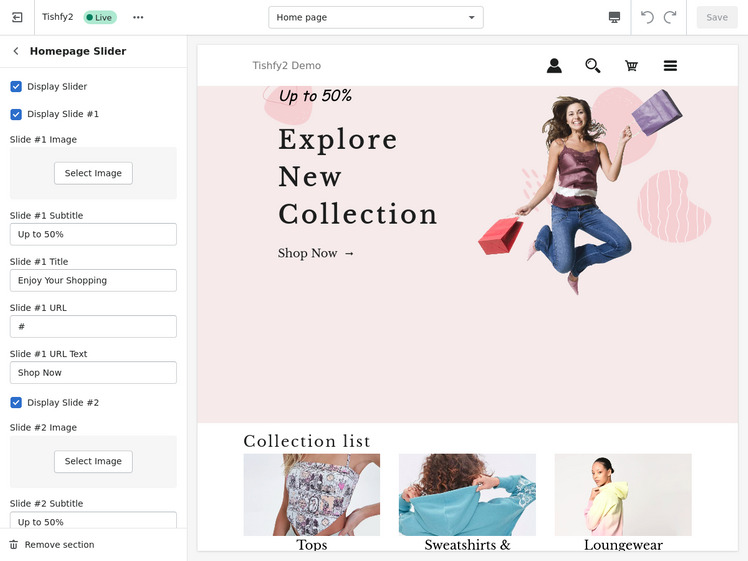Open the Loungewear collection thumbnail
The image size is (748, 561).
click(x=623, y=495)
